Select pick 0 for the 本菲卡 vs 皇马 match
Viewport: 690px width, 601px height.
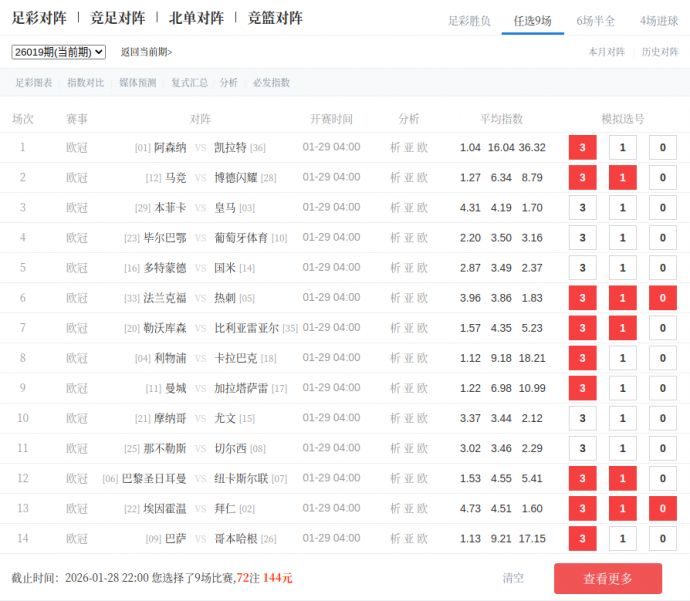662,208
